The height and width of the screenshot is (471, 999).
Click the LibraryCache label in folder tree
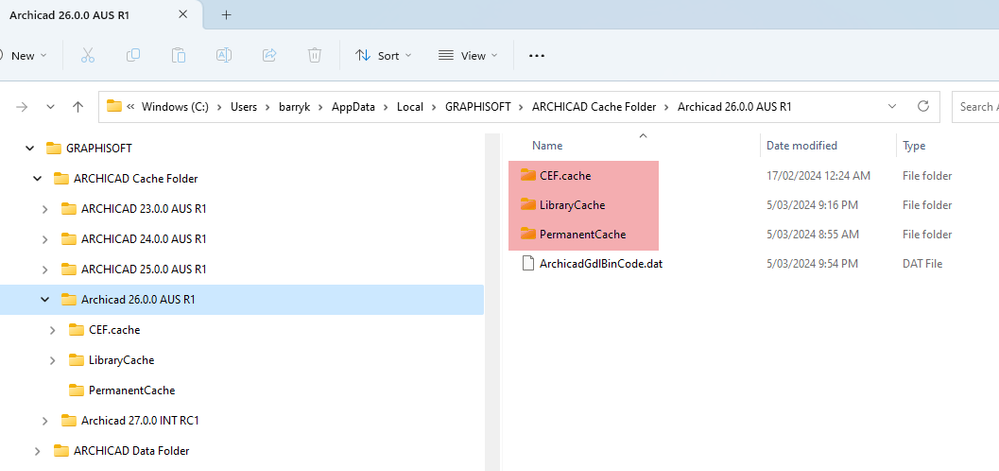[121, 360]
